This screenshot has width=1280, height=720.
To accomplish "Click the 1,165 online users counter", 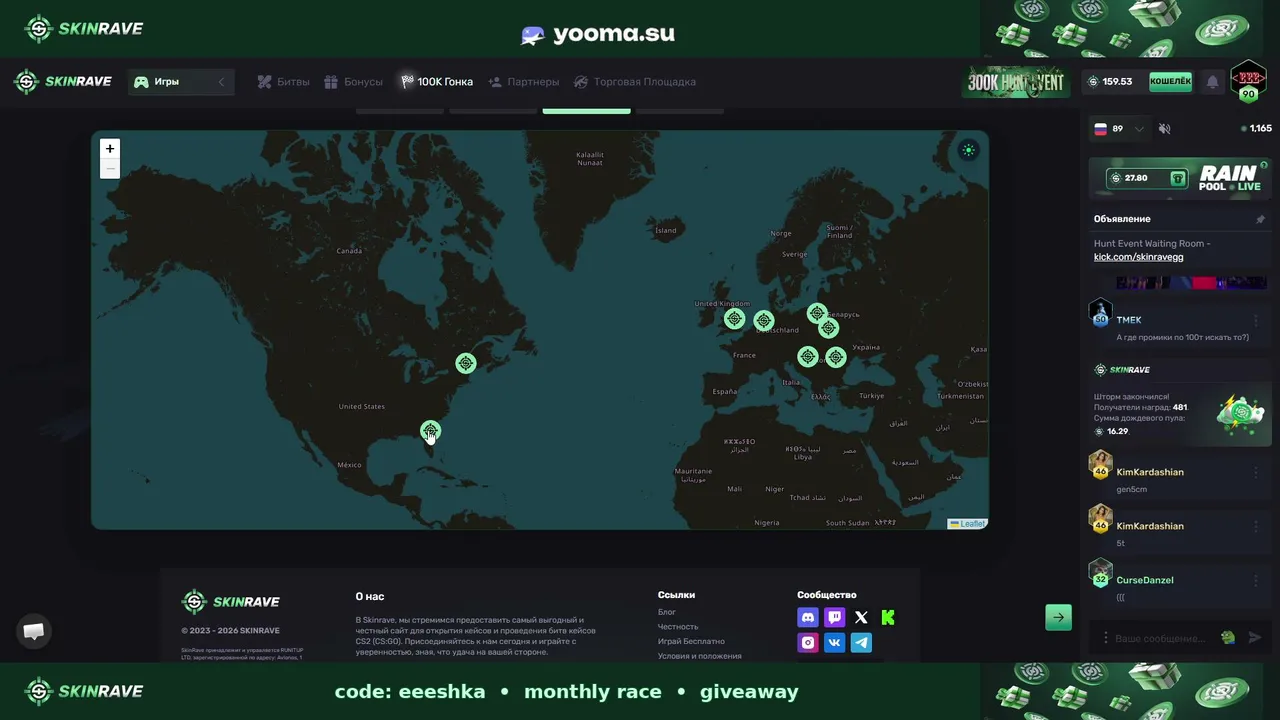I will 1257,129.
